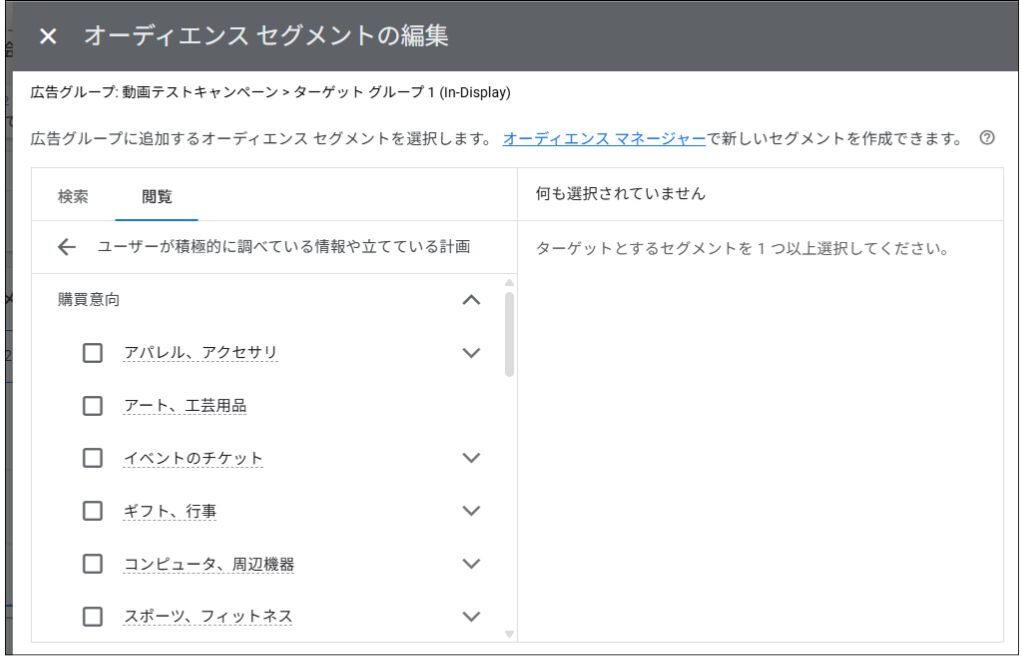Click the スポーツ、フィットネス label text

pyautogui.click(x=208, y=616)
